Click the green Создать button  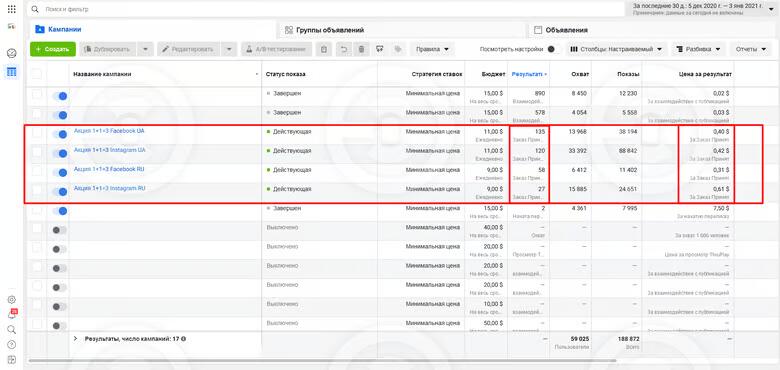click(x=53, y=49)
